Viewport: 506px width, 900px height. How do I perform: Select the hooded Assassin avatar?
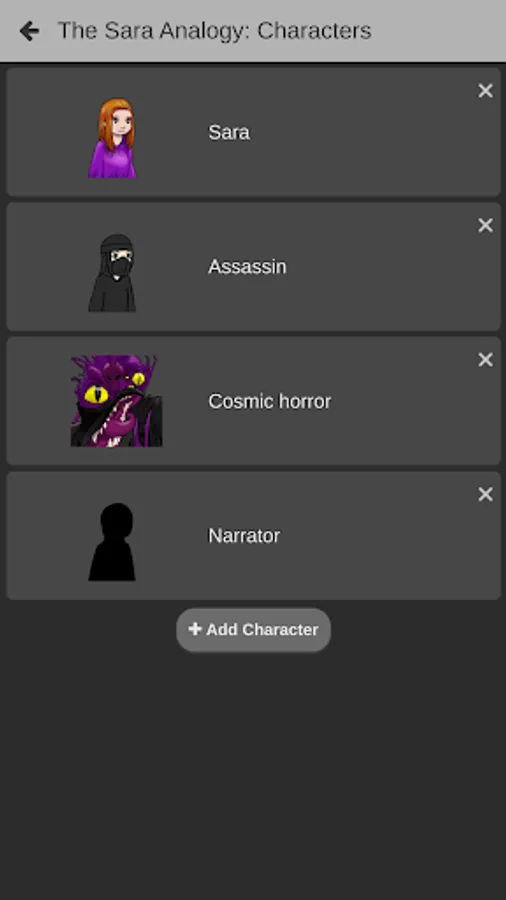click(112, 272)
